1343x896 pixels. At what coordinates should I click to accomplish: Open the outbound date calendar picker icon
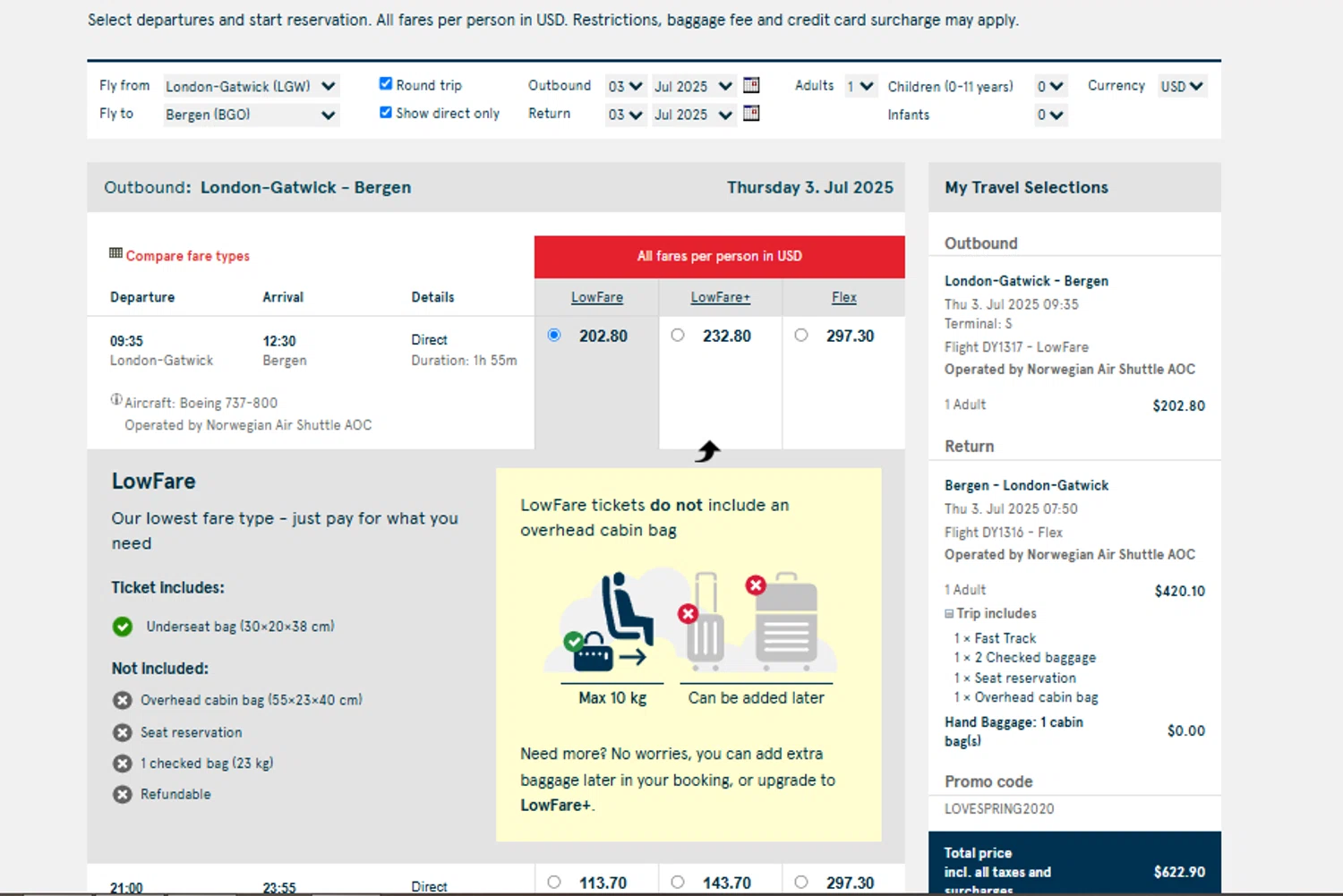pyautogui.click(x=751, y=85)
